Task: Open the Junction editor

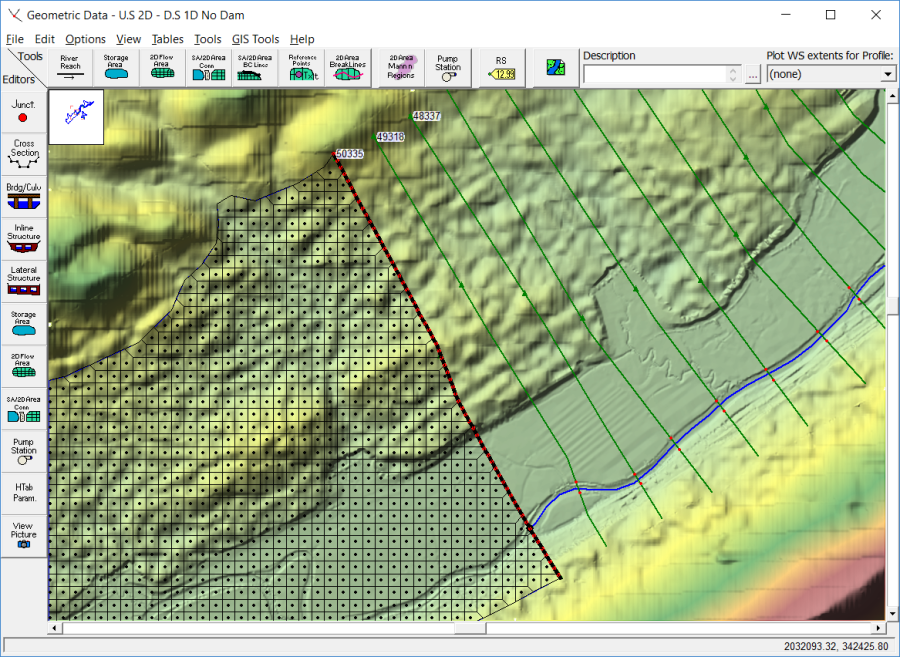Action: tap(24, 111)
